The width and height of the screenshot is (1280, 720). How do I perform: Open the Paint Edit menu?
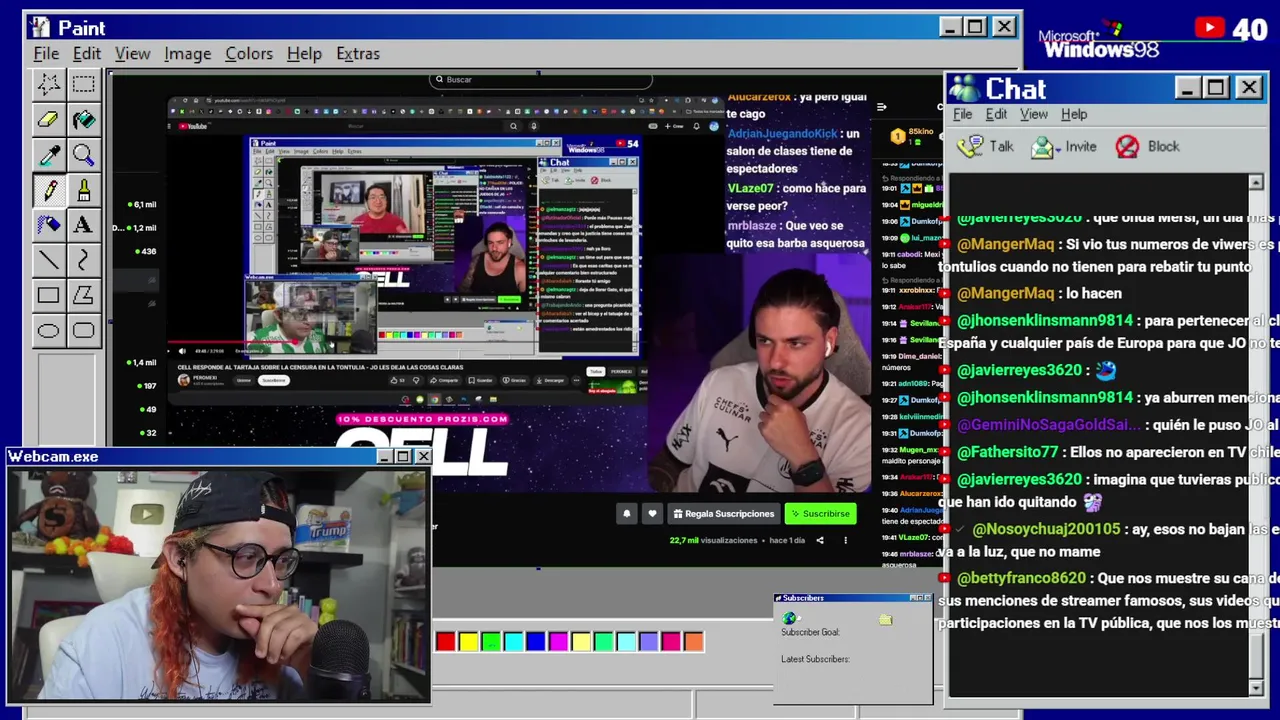tap(86, 54)
